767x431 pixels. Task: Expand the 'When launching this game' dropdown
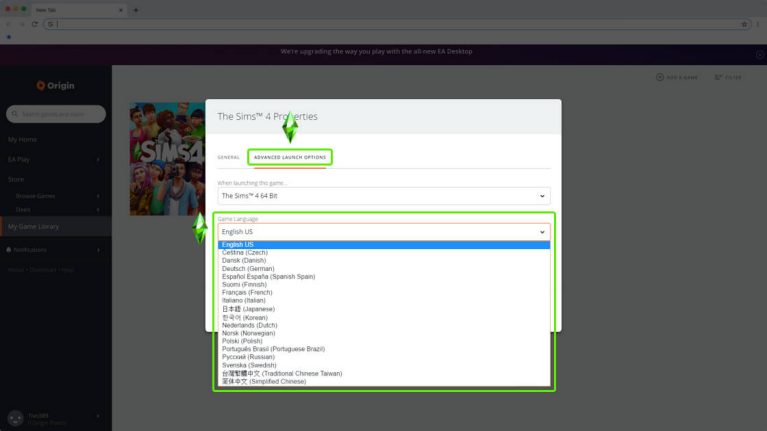(384, 196)
